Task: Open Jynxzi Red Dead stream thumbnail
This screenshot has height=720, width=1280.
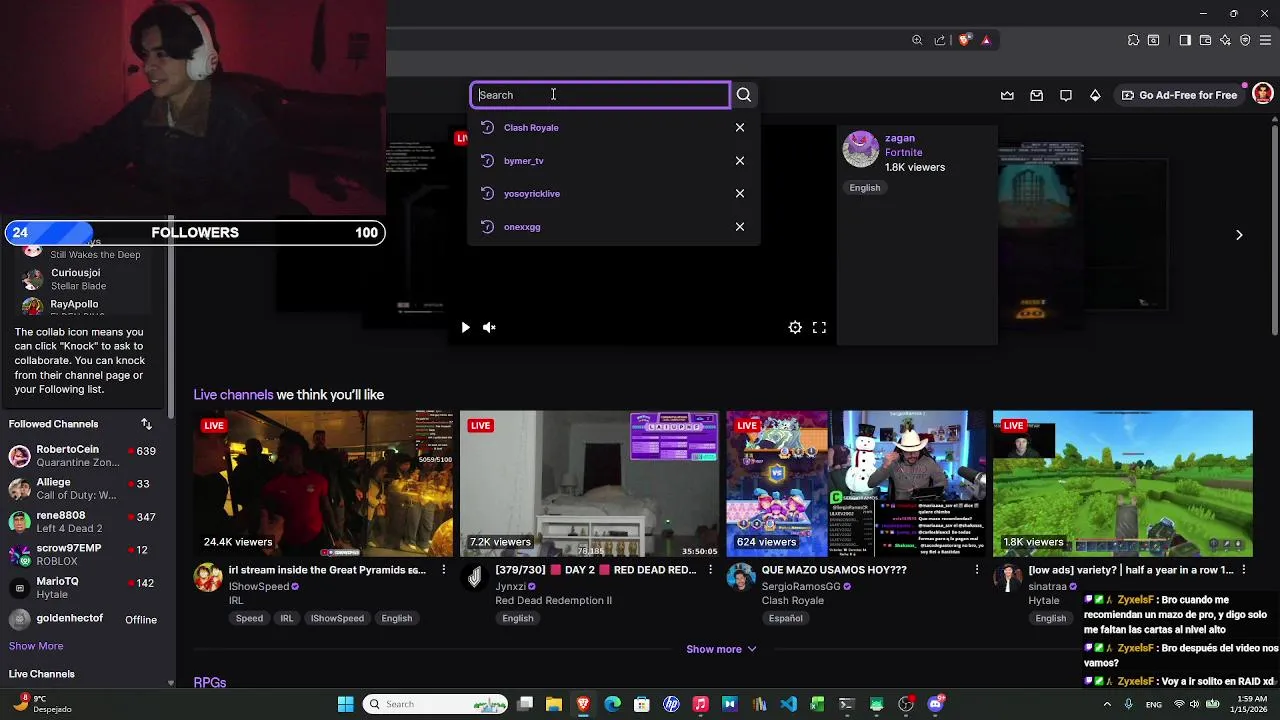Action: click(589, 483)
